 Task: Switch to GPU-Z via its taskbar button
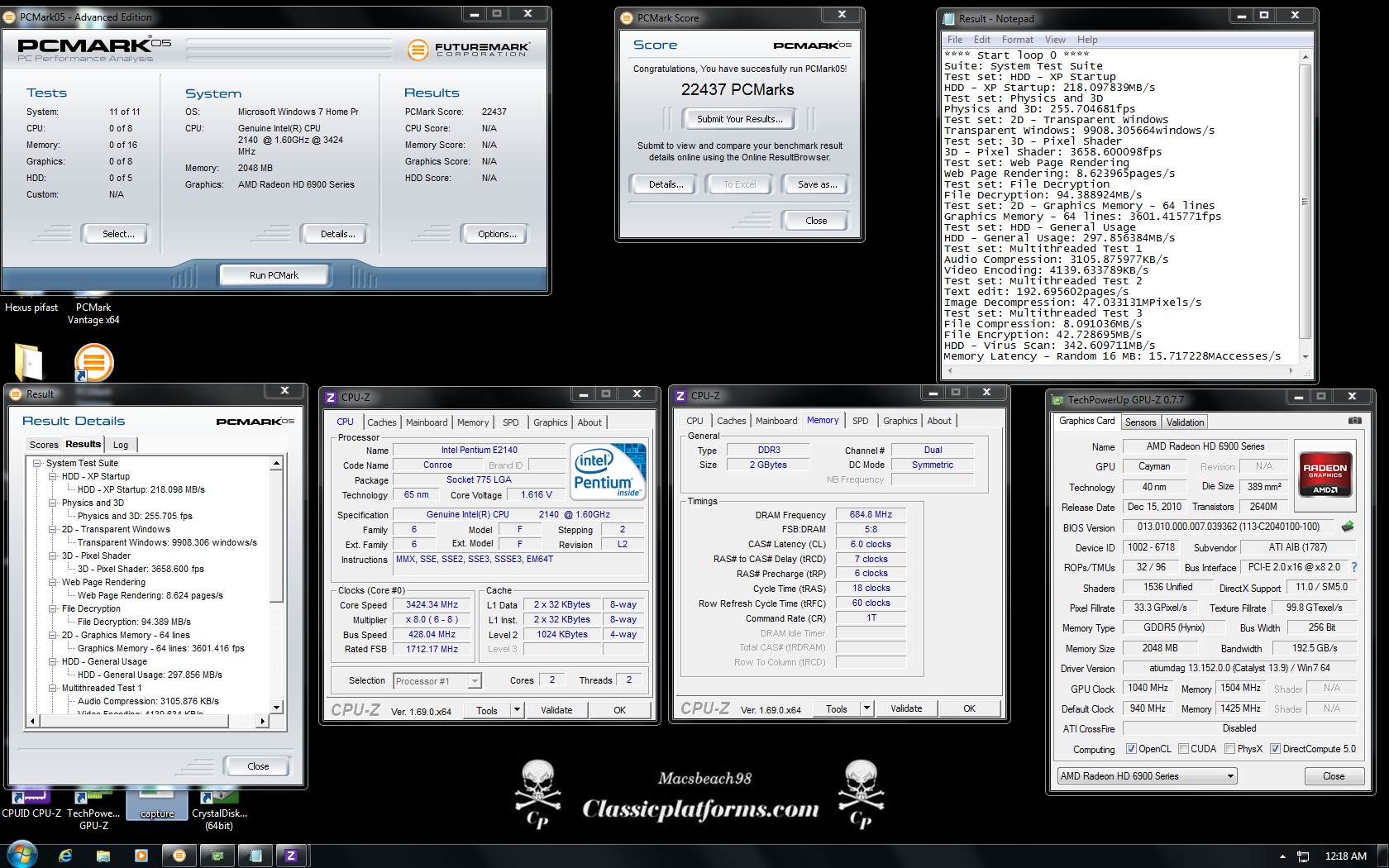[x=217, y=856]
